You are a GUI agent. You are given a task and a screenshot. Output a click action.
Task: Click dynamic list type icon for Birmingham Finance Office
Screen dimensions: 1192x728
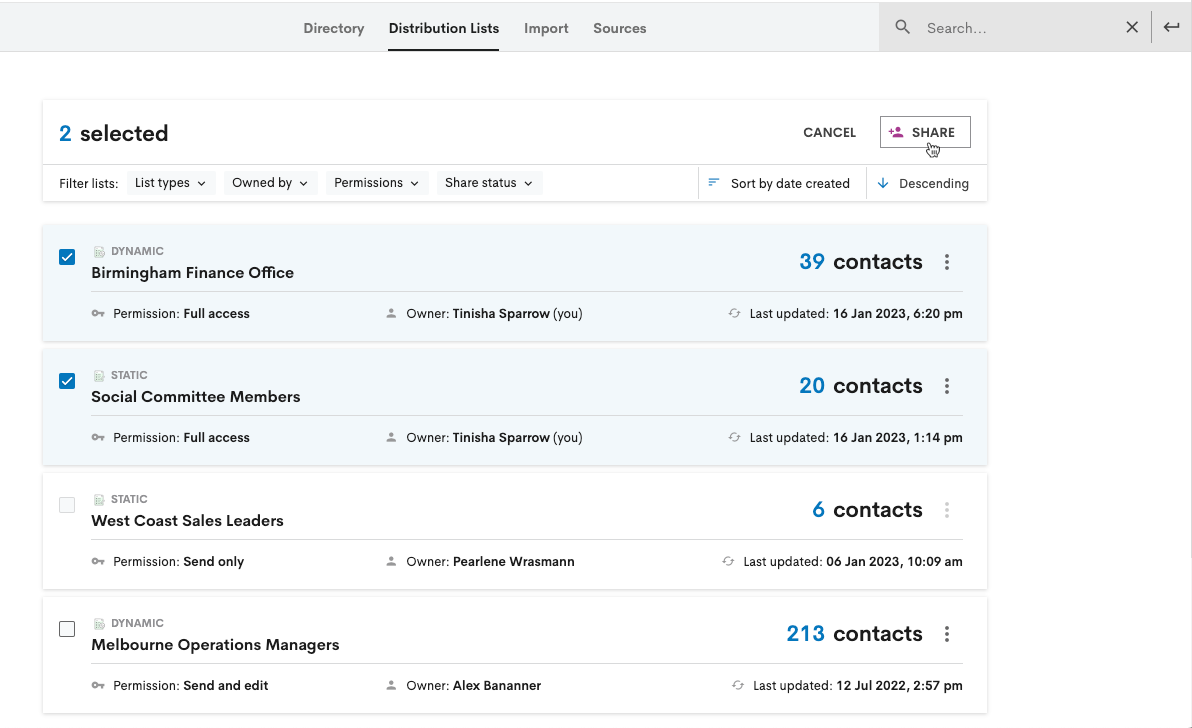coord(99,252)
